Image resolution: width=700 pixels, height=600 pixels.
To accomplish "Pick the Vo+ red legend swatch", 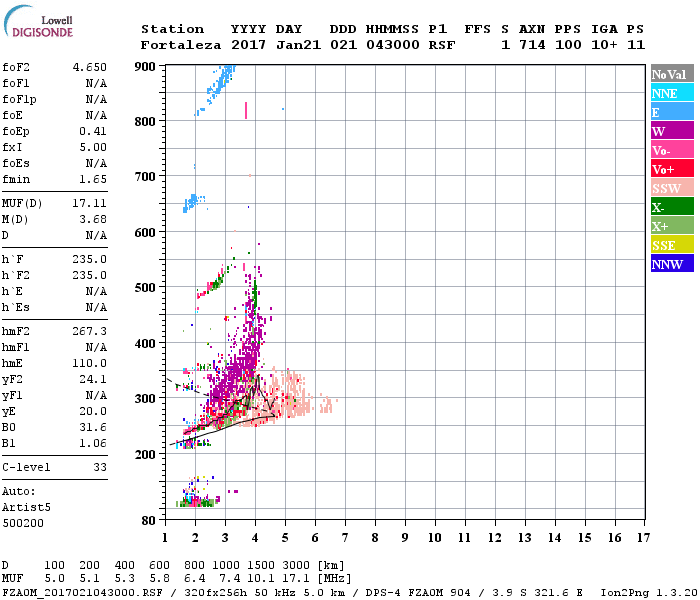I will [671, 169].
